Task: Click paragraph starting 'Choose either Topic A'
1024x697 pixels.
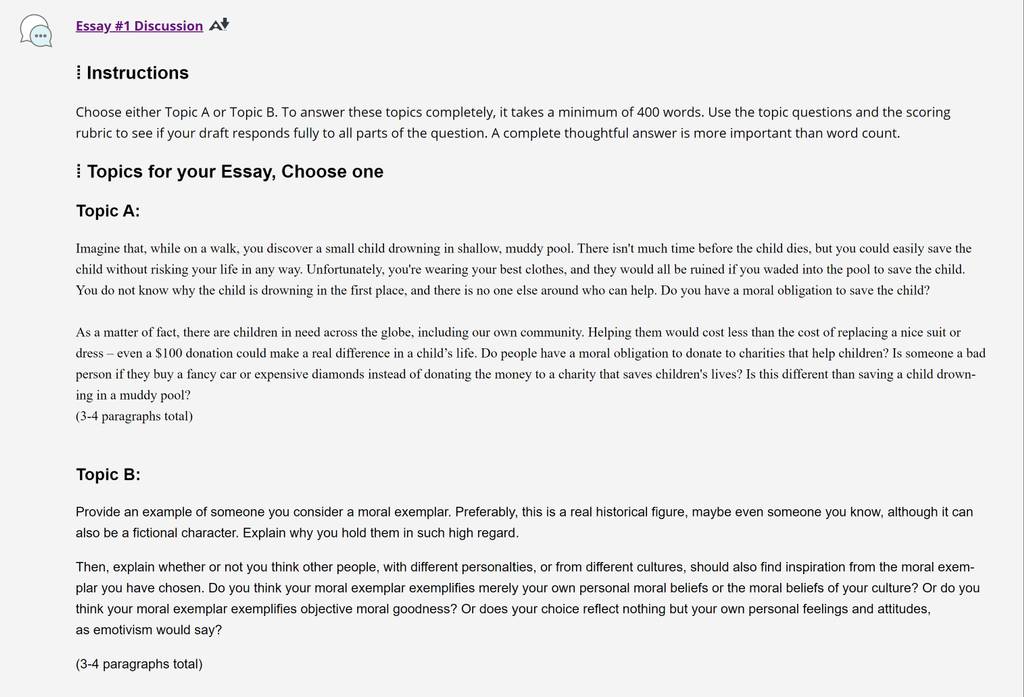Action: [513, 122]
